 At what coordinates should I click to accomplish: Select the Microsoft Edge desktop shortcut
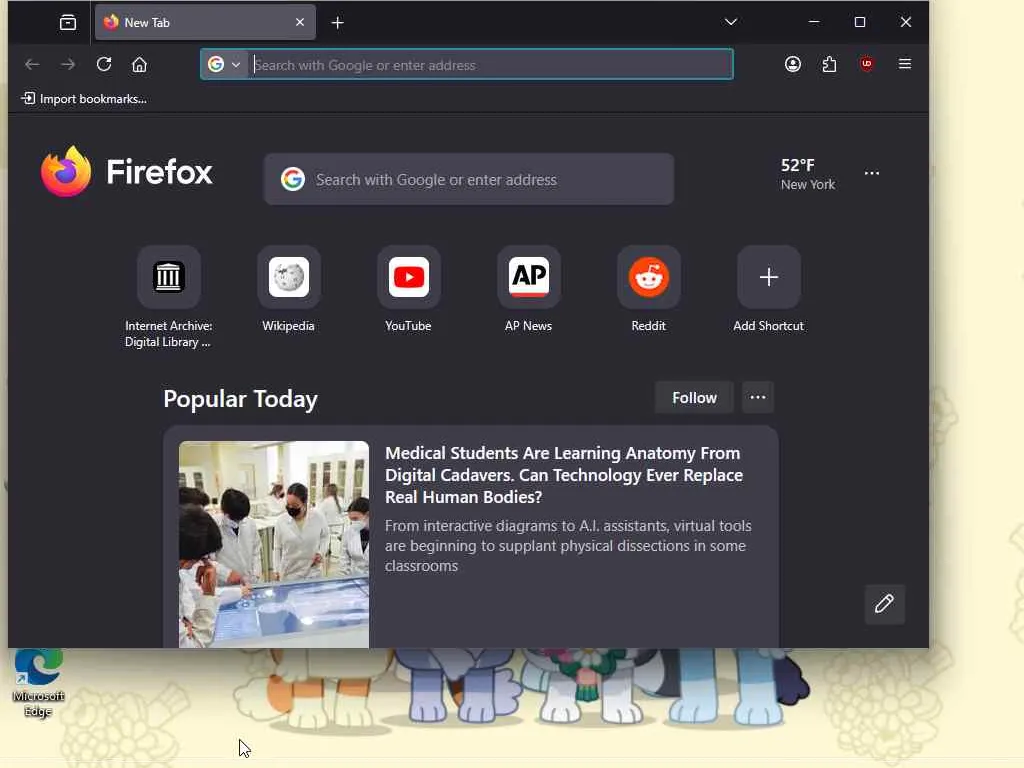tap(39, 683)
